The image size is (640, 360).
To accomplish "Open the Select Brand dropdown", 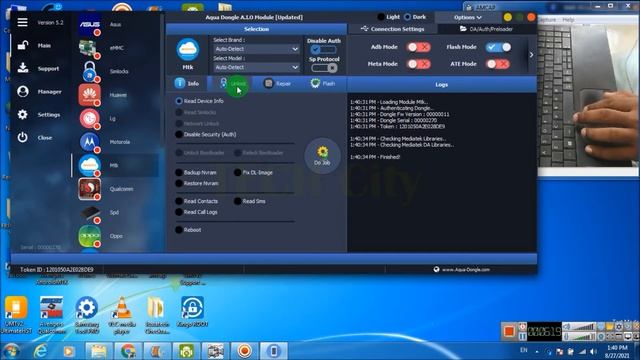I will (256, 49).
